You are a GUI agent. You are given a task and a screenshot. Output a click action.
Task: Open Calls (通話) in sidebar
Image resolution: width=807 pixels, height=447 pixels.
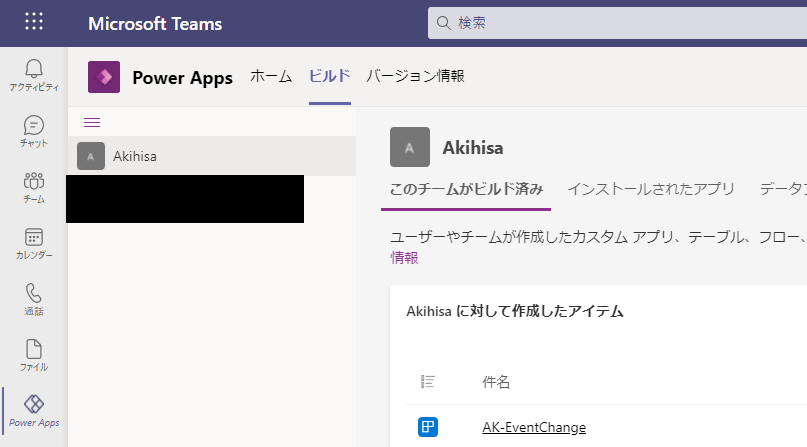[34, 299]
